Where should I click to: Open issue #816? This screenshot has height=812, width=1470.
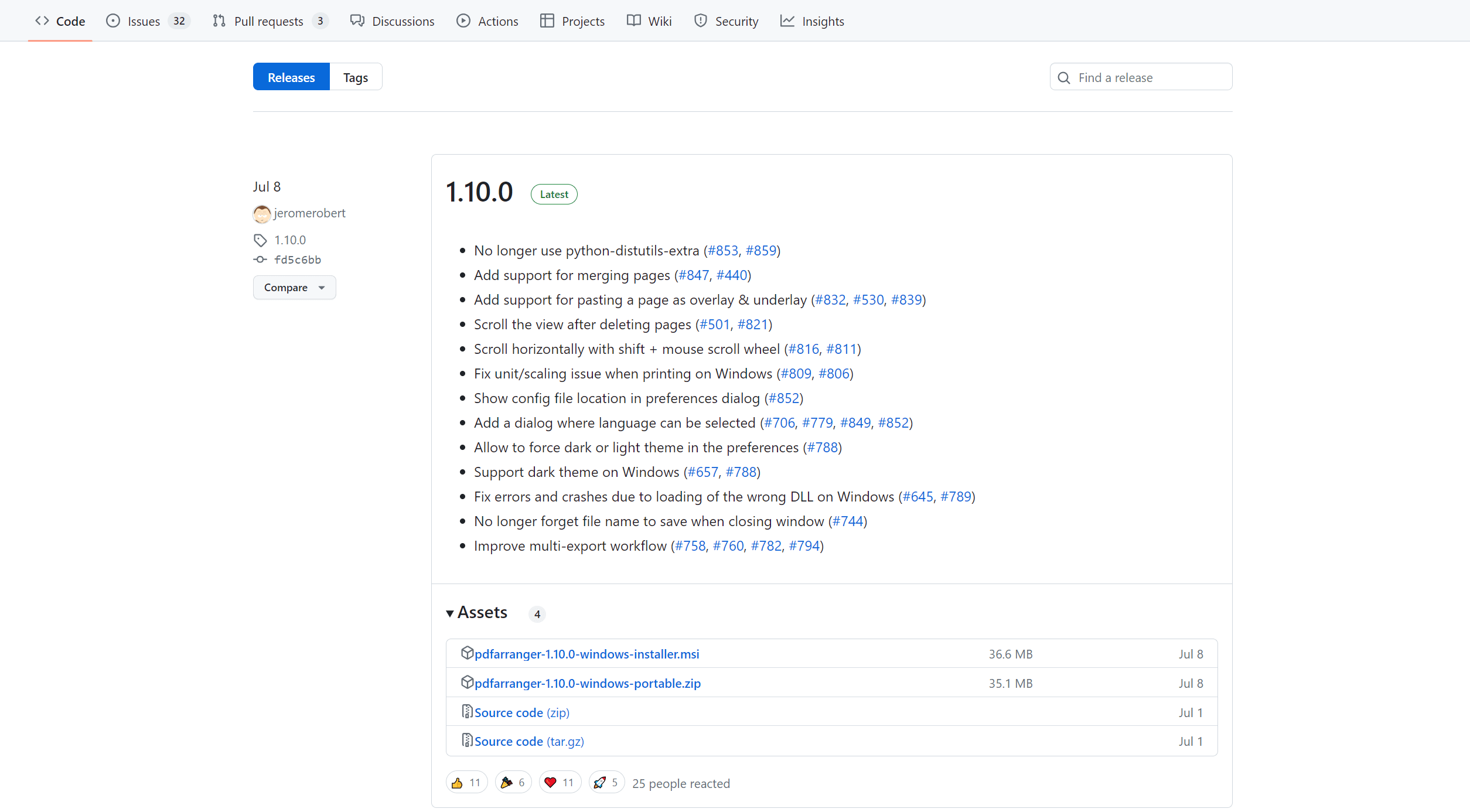804,349
